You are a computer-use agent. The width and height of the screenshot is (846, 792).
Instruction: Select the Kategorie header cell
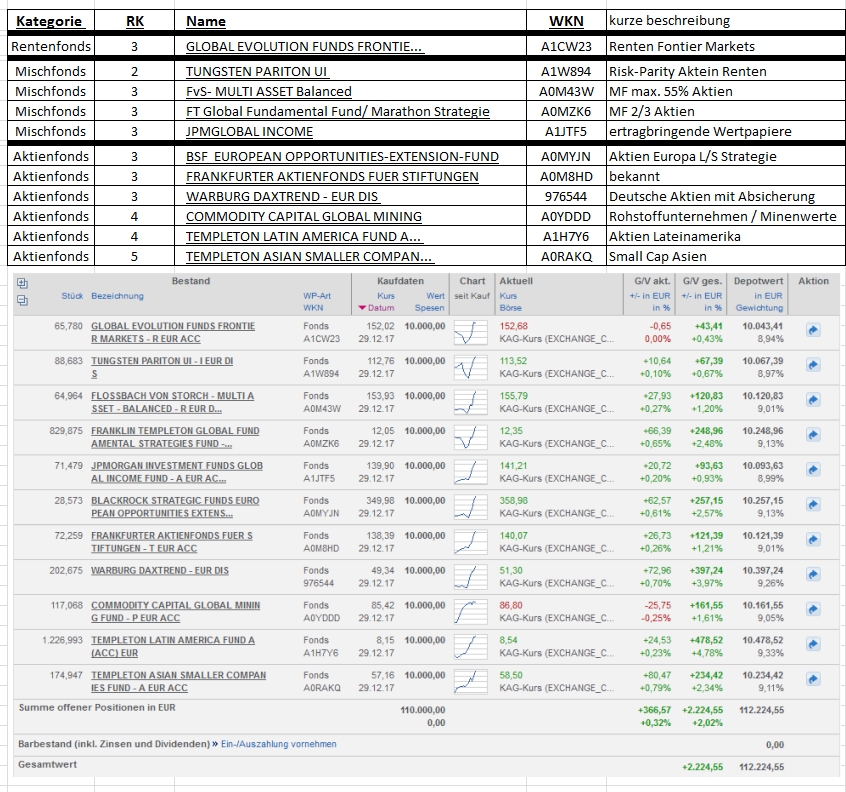pyautogui.click(x=51, y=21)
